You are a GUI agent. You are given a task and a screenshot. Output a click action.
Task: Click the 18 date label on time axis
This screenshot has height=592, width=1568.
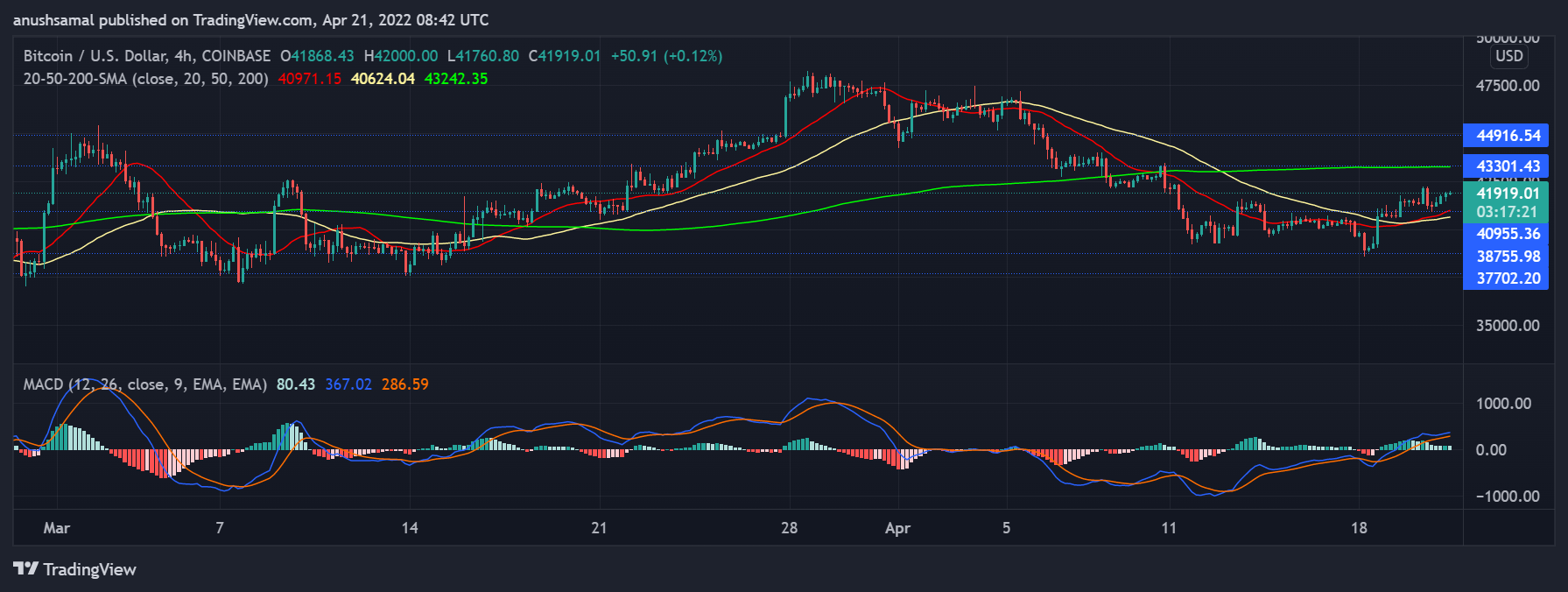(x=1359, y=528)
